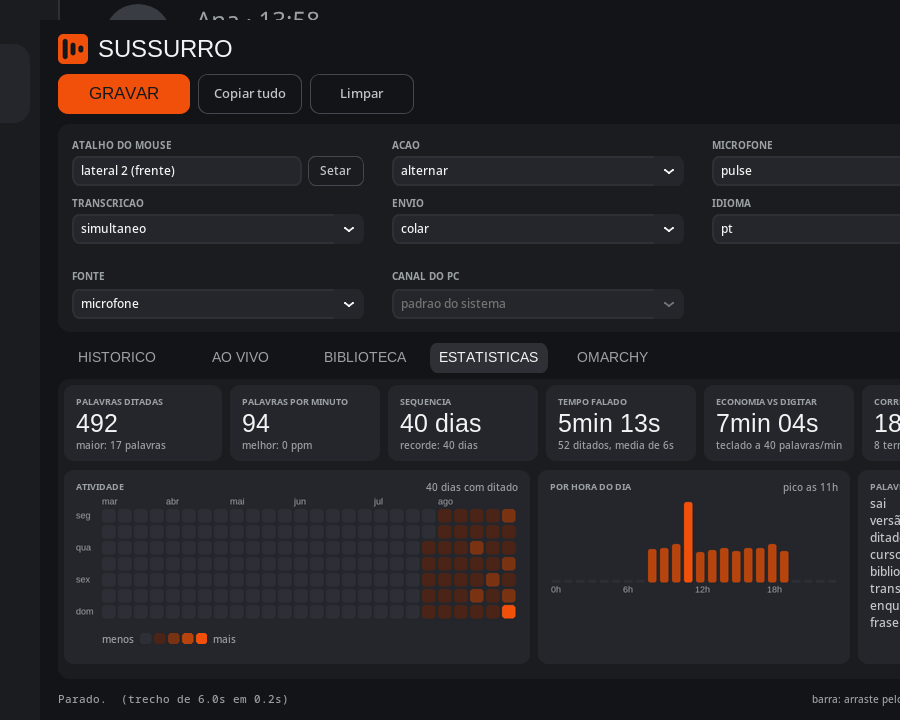Open the BIBLIOTECA tab

(x=365, y=358)
